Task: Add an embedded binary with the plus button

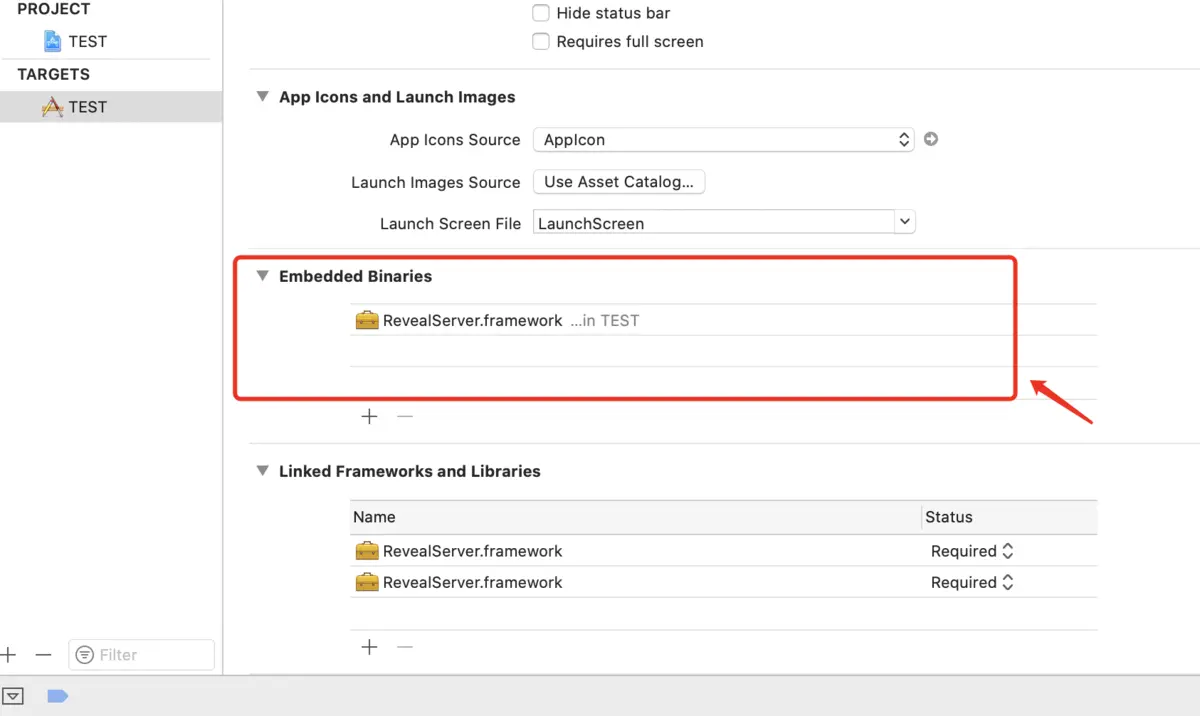Action: tap(369, 416)
